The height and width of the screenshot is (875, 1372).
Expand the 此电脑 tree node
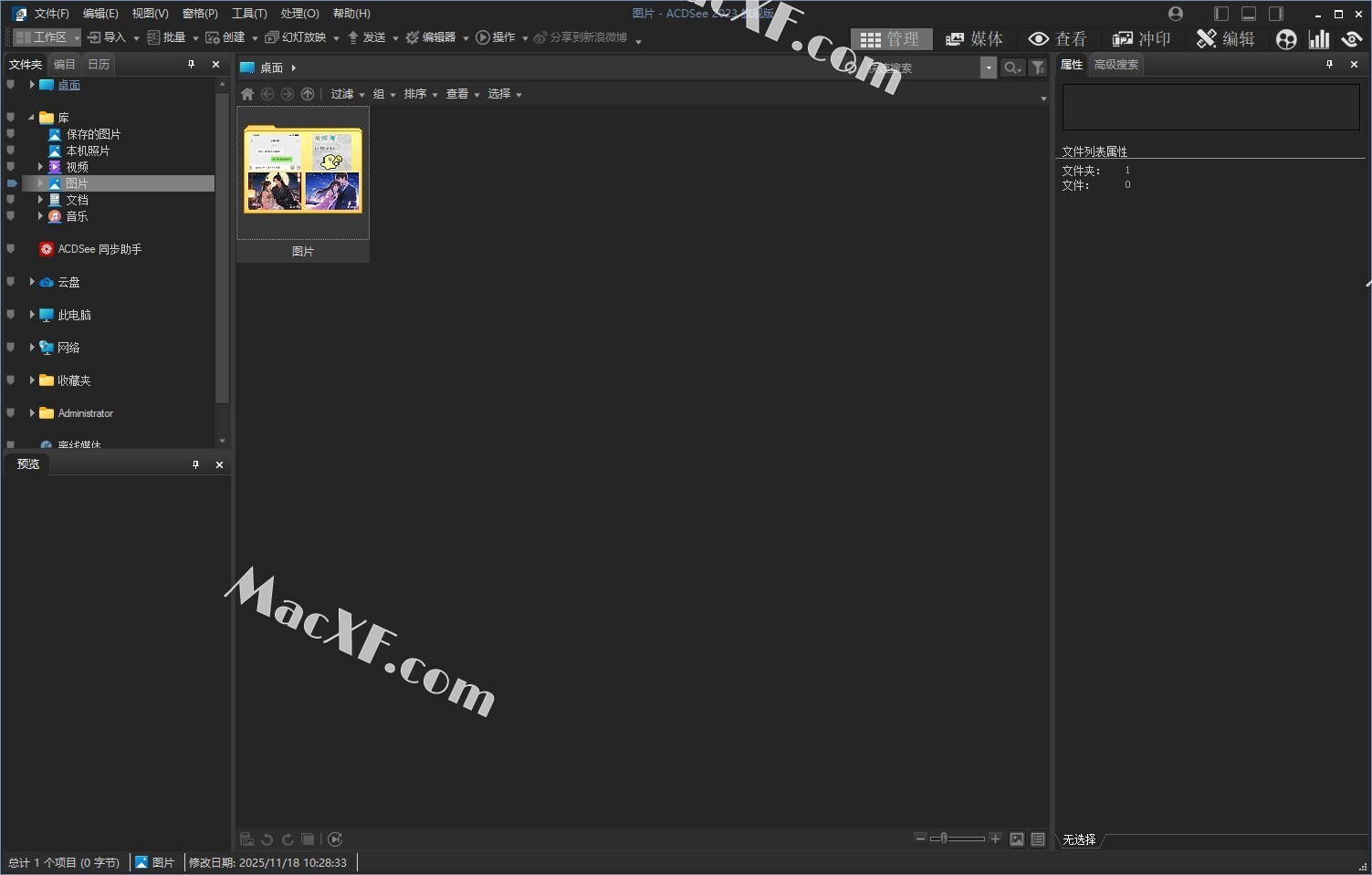32,315
